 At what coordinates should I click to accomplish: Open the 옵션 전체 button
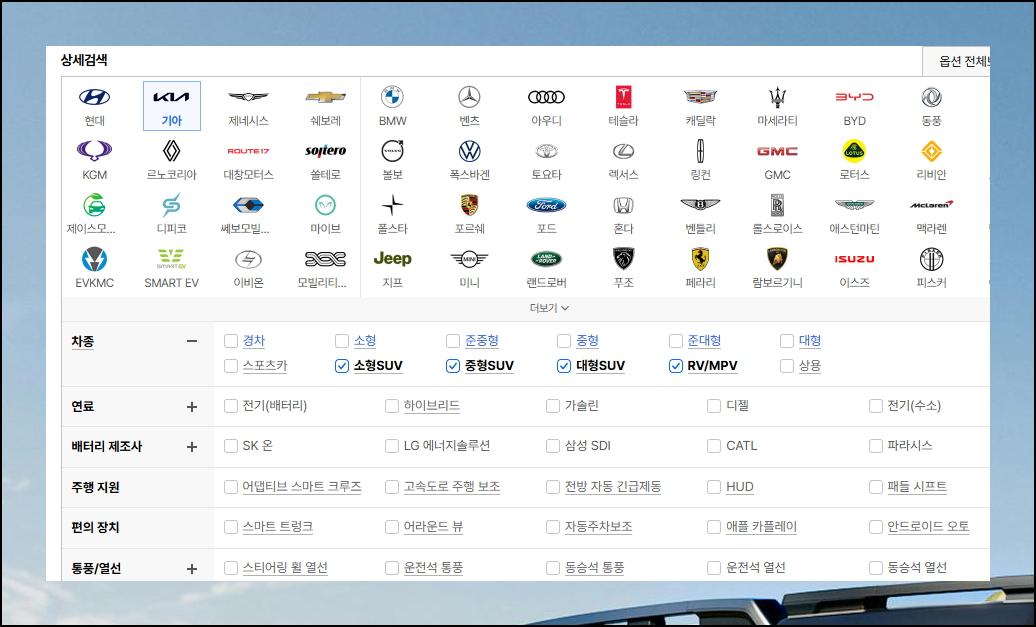956,61
